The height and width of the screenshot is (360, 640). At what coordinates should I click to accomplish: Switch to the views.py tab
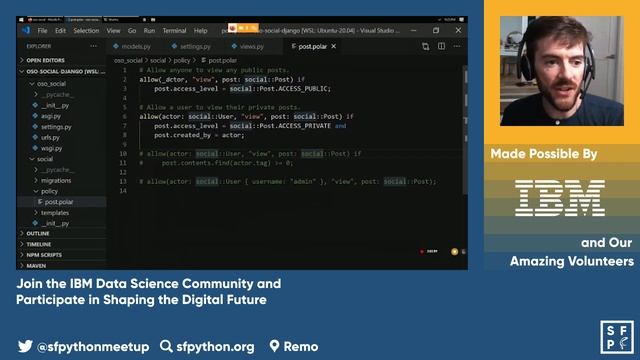pyautogui.click(x=251, y=47)
